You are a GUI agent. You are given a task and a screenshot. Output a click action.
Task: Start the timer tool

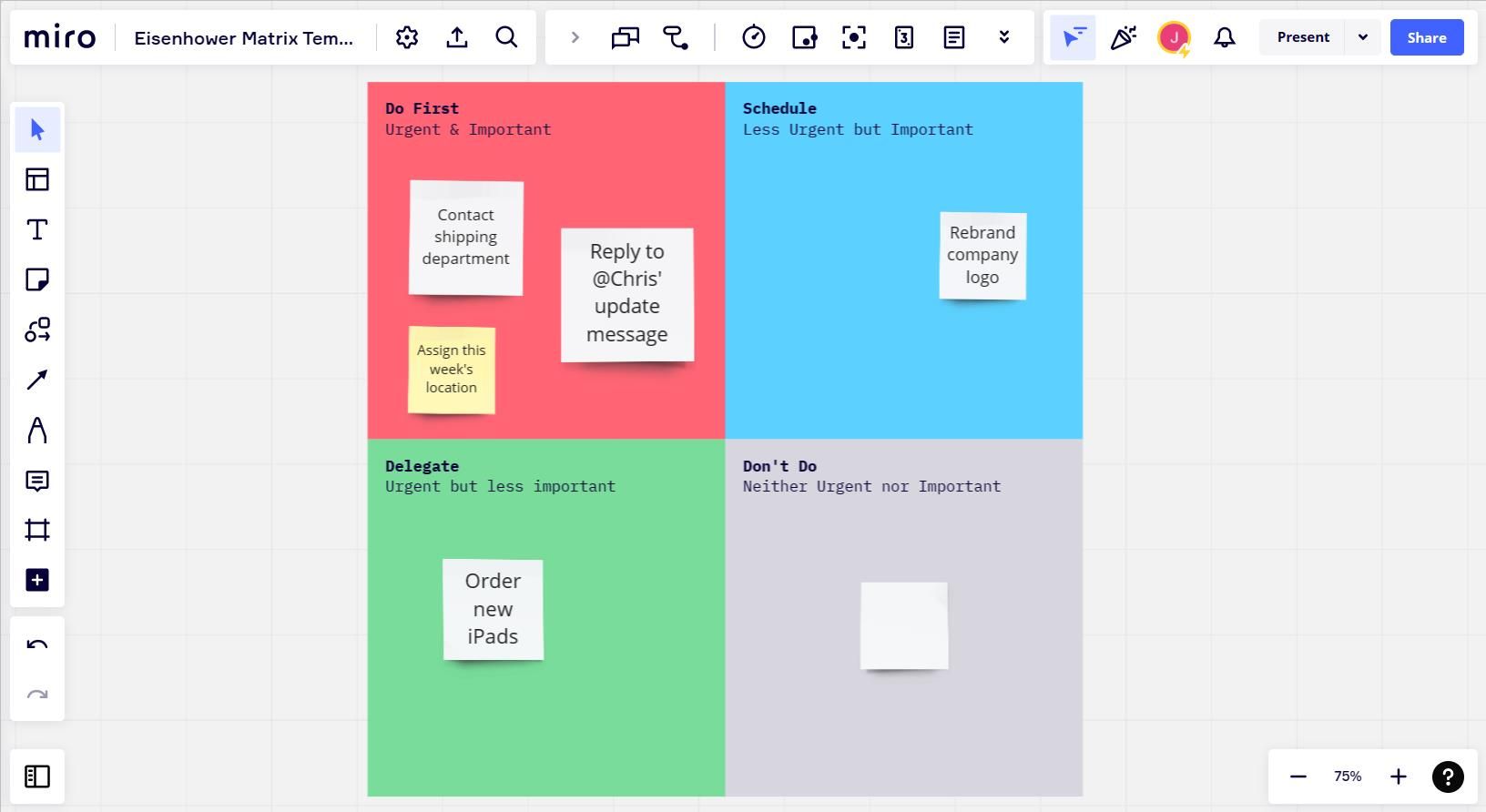pyautogui.click(x=754, y=37)
